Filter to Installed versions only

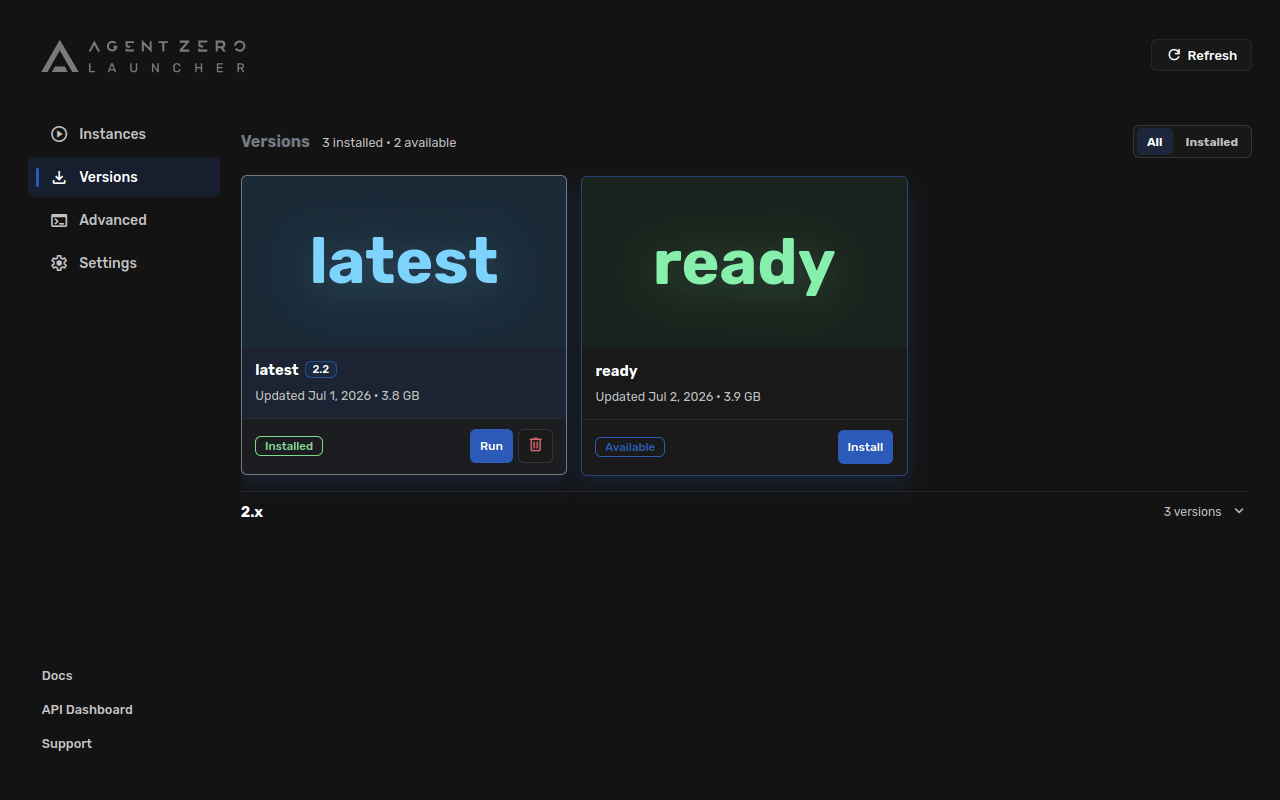[x=1211, y=142]
